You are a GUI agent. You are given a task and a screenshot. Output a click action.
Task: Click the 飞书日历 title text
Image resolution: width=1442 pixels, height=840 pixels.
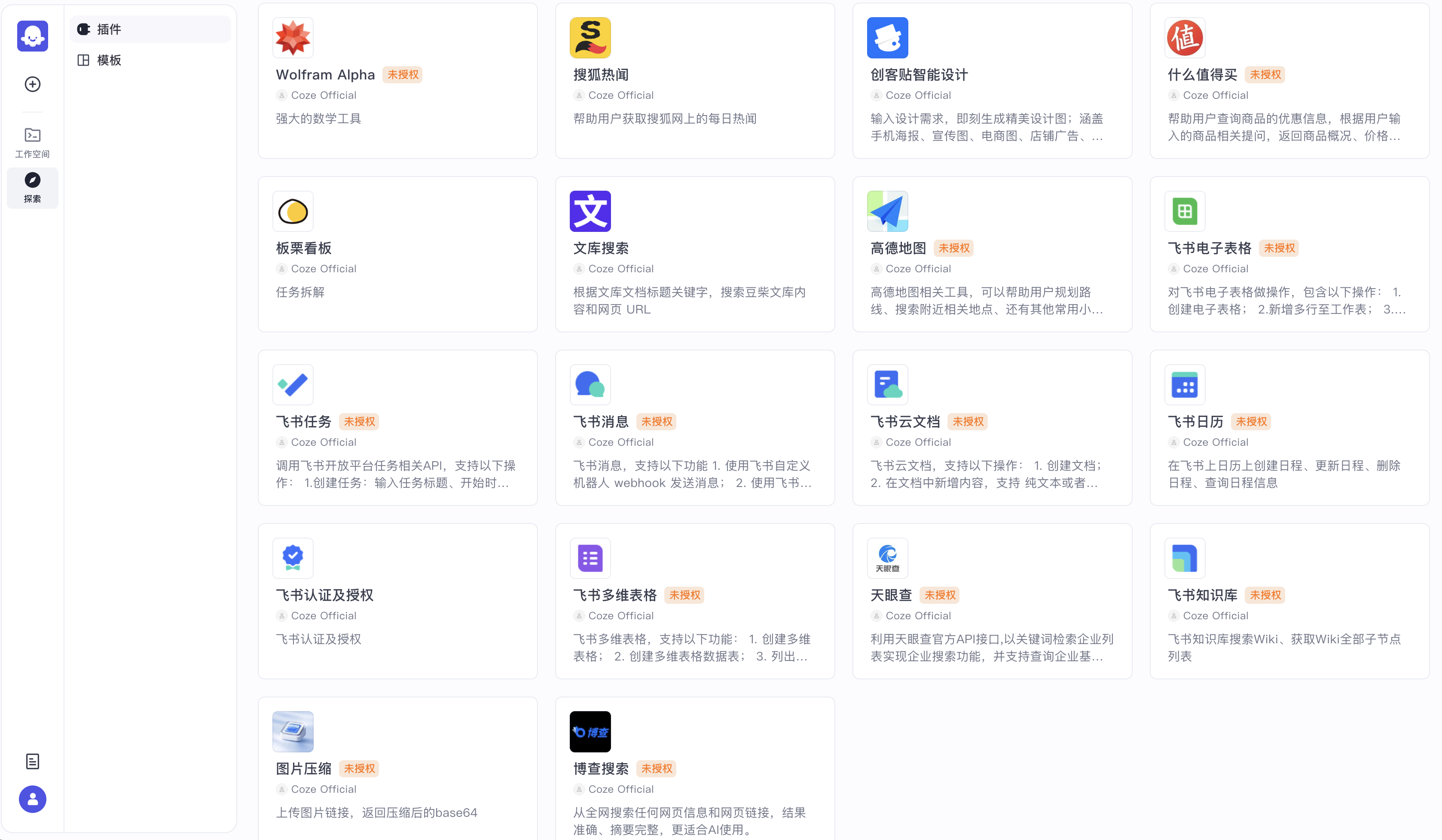tap(1195, 422)
